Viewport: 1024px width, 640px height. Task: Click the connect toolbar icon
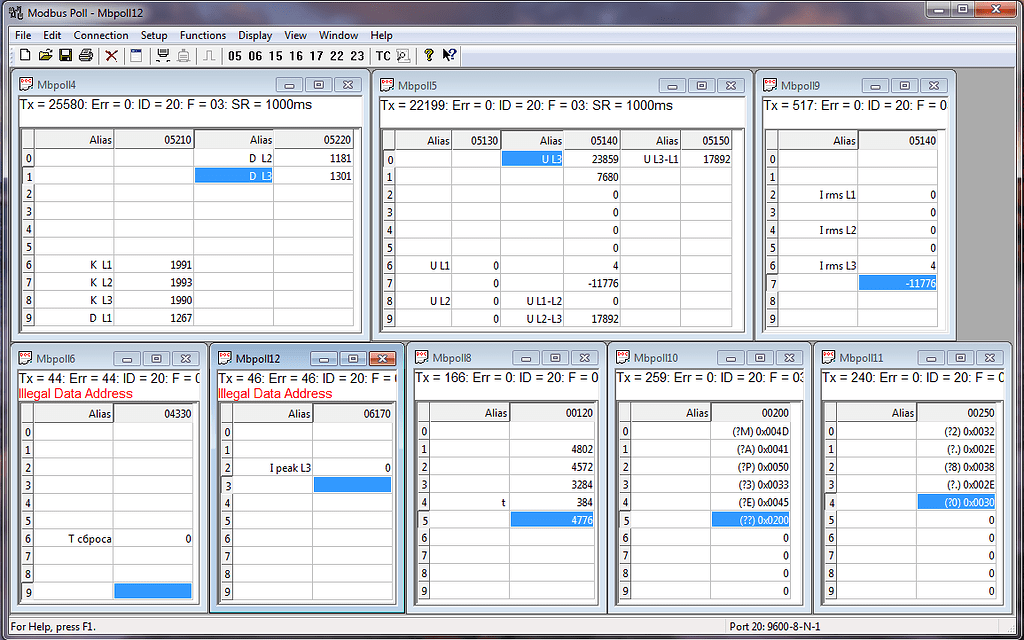pos(163,56)
